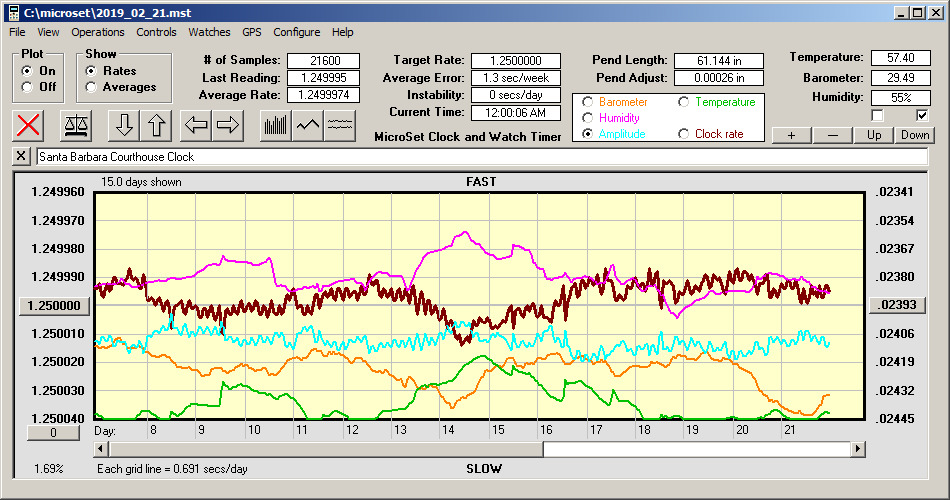Click the graph scrollbar left arrow
The width and height of the screenshot is (950, 500).
tap(102, 449)
